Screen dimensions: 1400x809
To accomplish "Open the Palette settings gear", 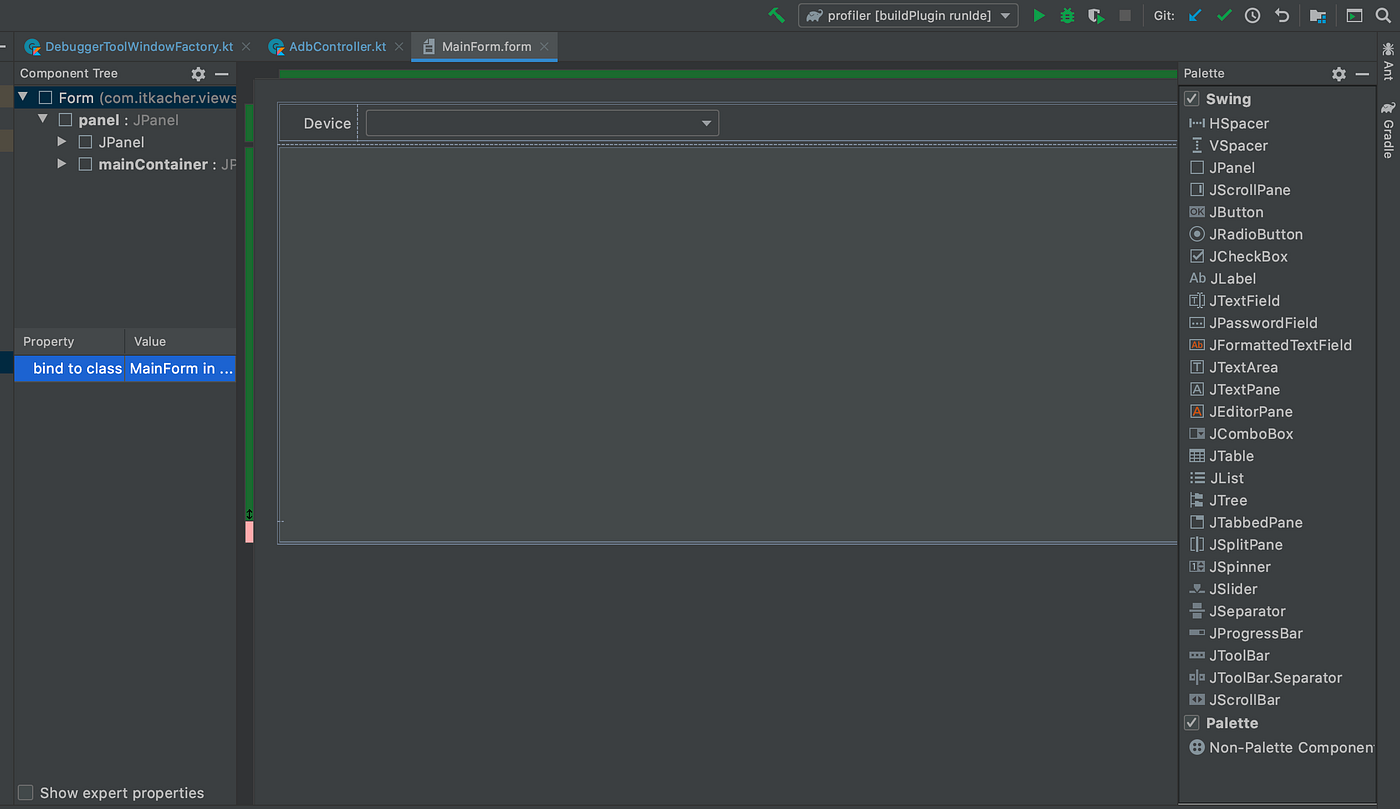I will 1338,73.
